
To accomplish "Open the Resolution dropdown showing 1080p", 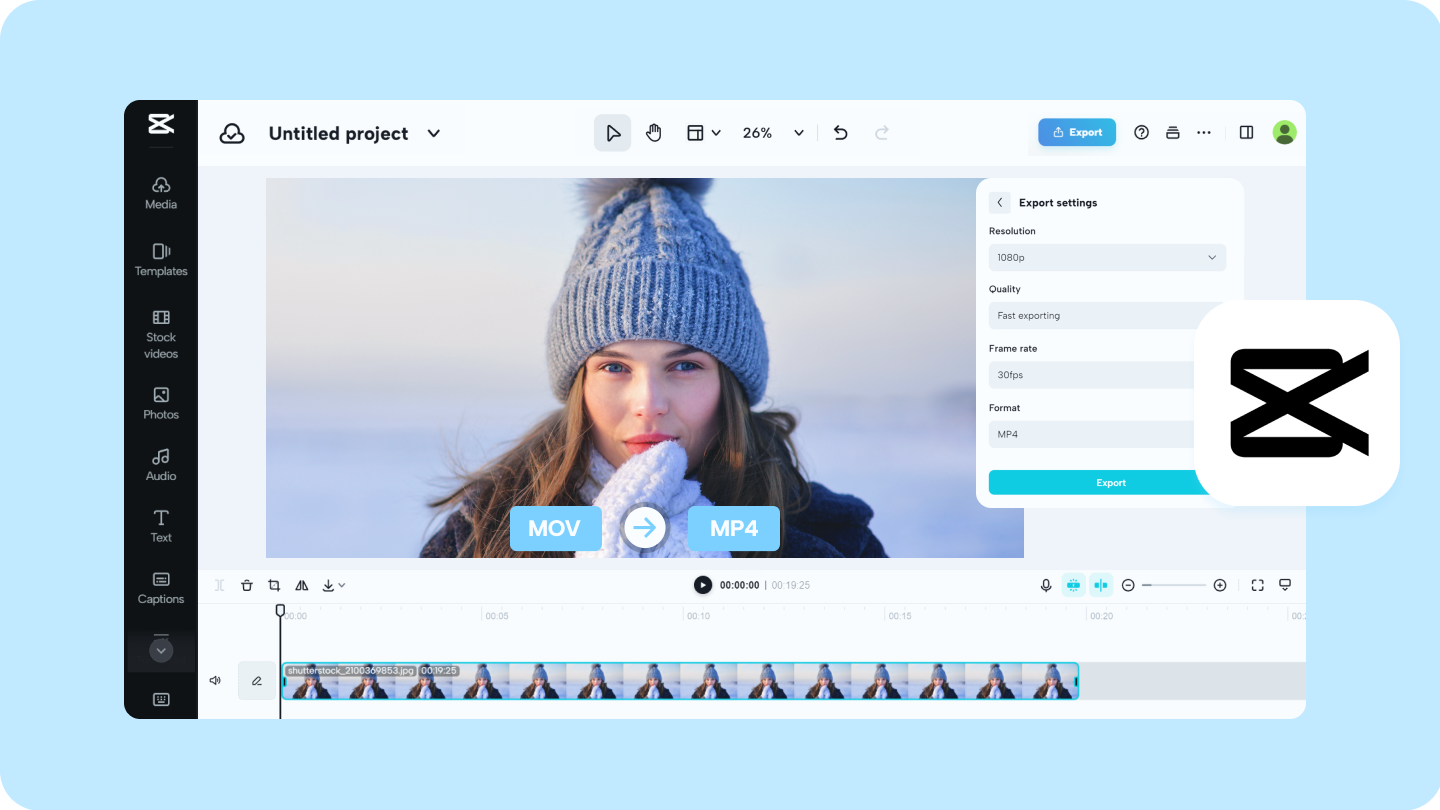I will (1107, 257).
